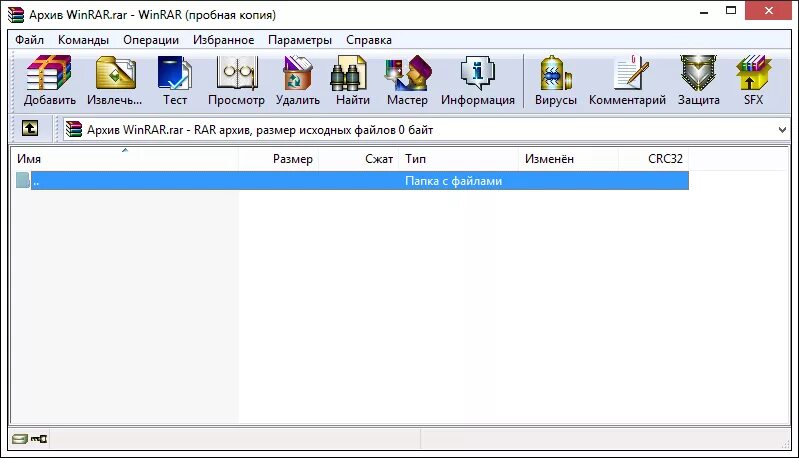Open the Справка menu
This screenshot has height=458, width=799.
(x=369, y=40)
